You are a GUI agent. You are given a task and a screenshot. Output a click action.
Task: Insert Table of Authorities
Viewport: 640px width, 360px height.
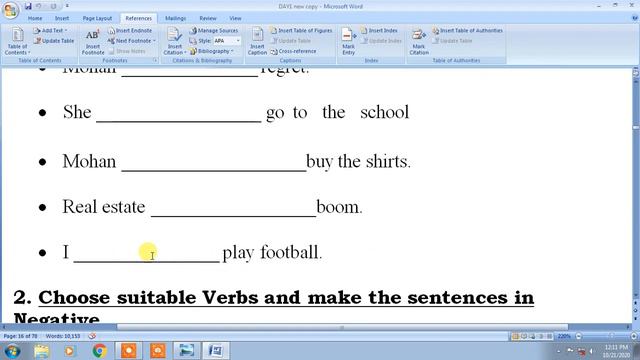pos(467,31)
